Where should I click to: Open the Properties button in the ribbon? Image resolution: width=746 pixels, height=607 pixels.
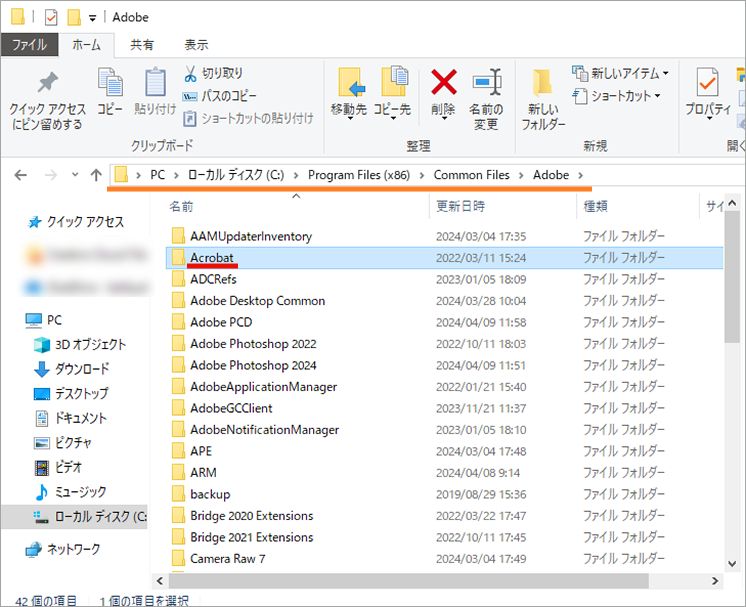click(x=707, y=93)
